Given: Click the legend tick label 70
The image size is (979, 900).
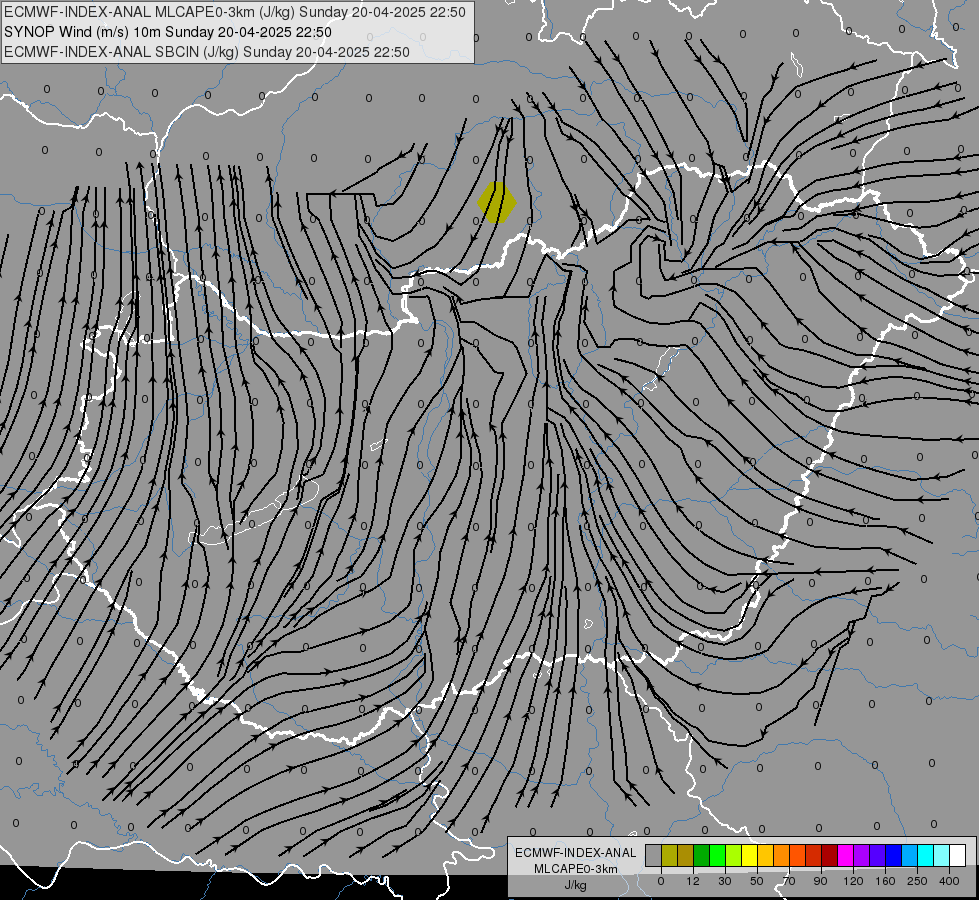Looking at the screenshot, I should 789,881.
